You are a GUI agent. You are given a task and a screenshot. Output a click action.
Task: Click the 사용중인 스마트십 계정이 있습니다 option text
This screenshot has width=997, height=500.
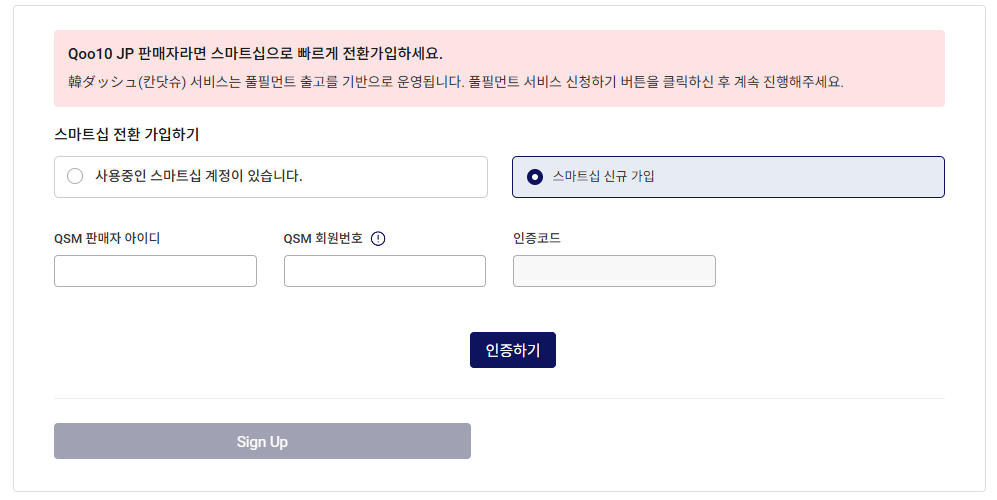[x=198, y=176]
